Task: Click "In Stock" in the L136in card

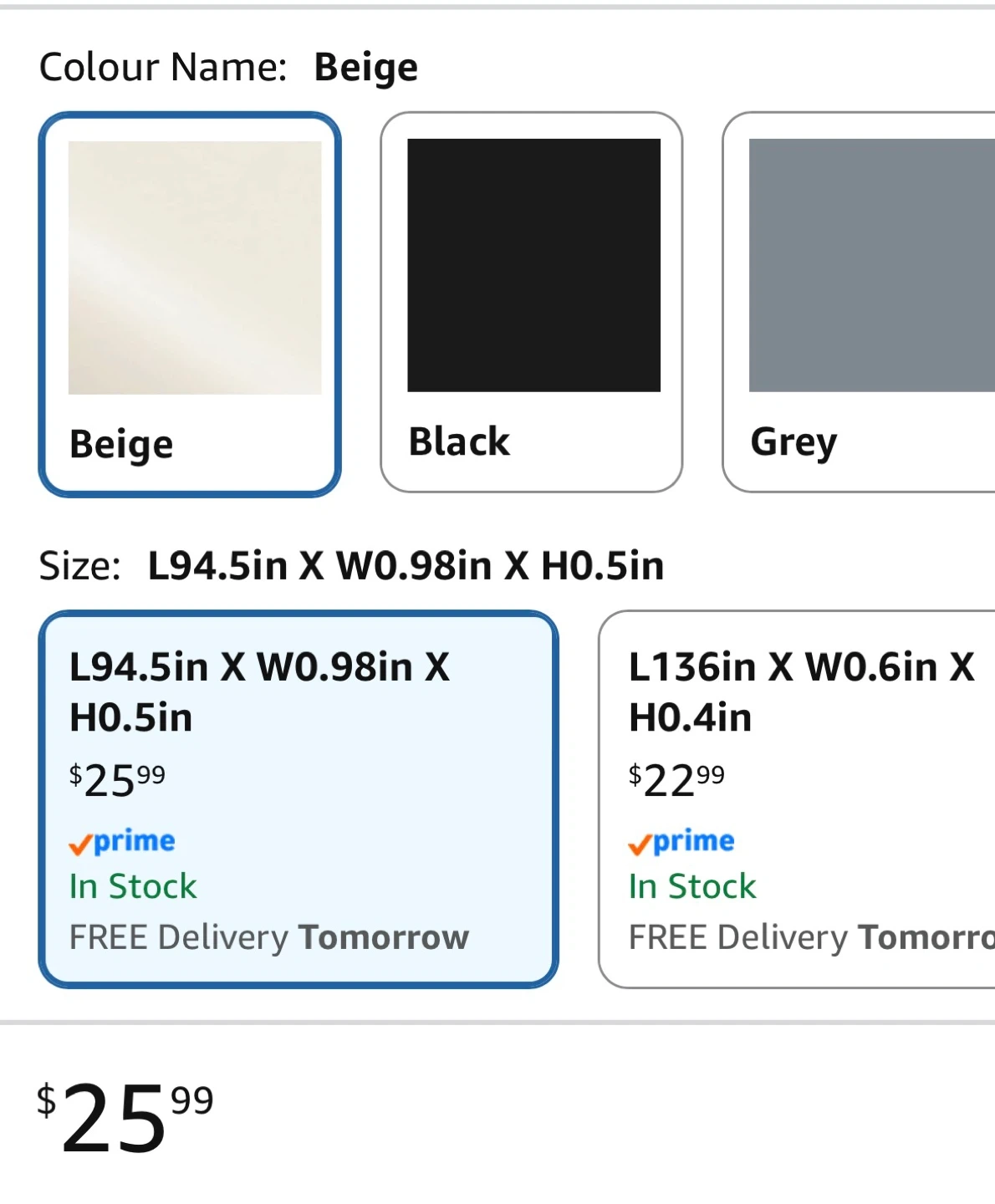Action: (692, 886)
